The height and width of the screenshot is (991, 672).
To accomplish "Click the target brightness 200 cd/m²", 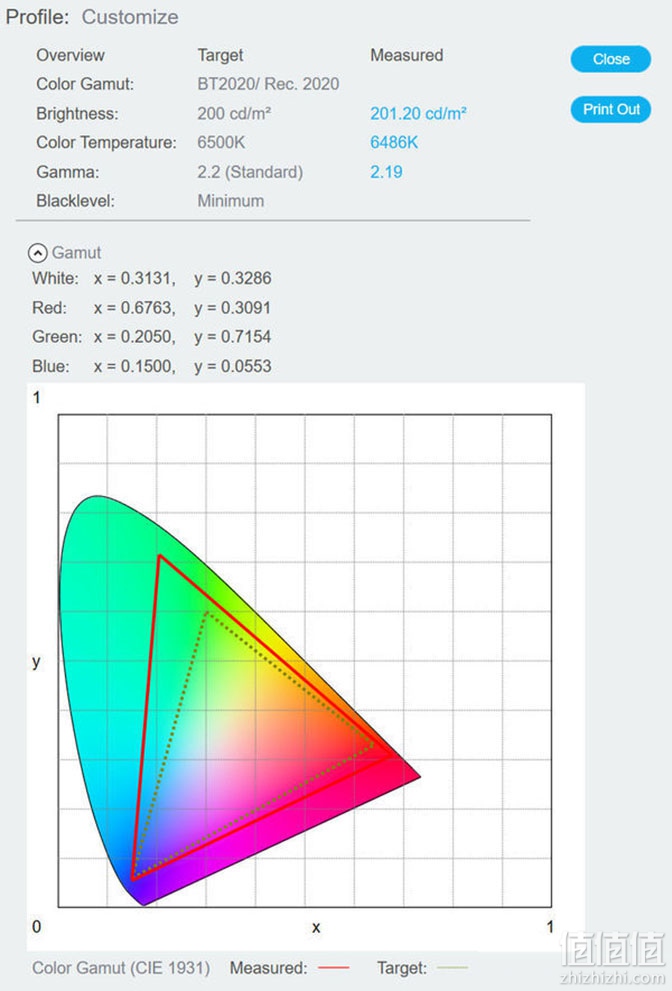I will pyautogui.click(x=234, y=114).
